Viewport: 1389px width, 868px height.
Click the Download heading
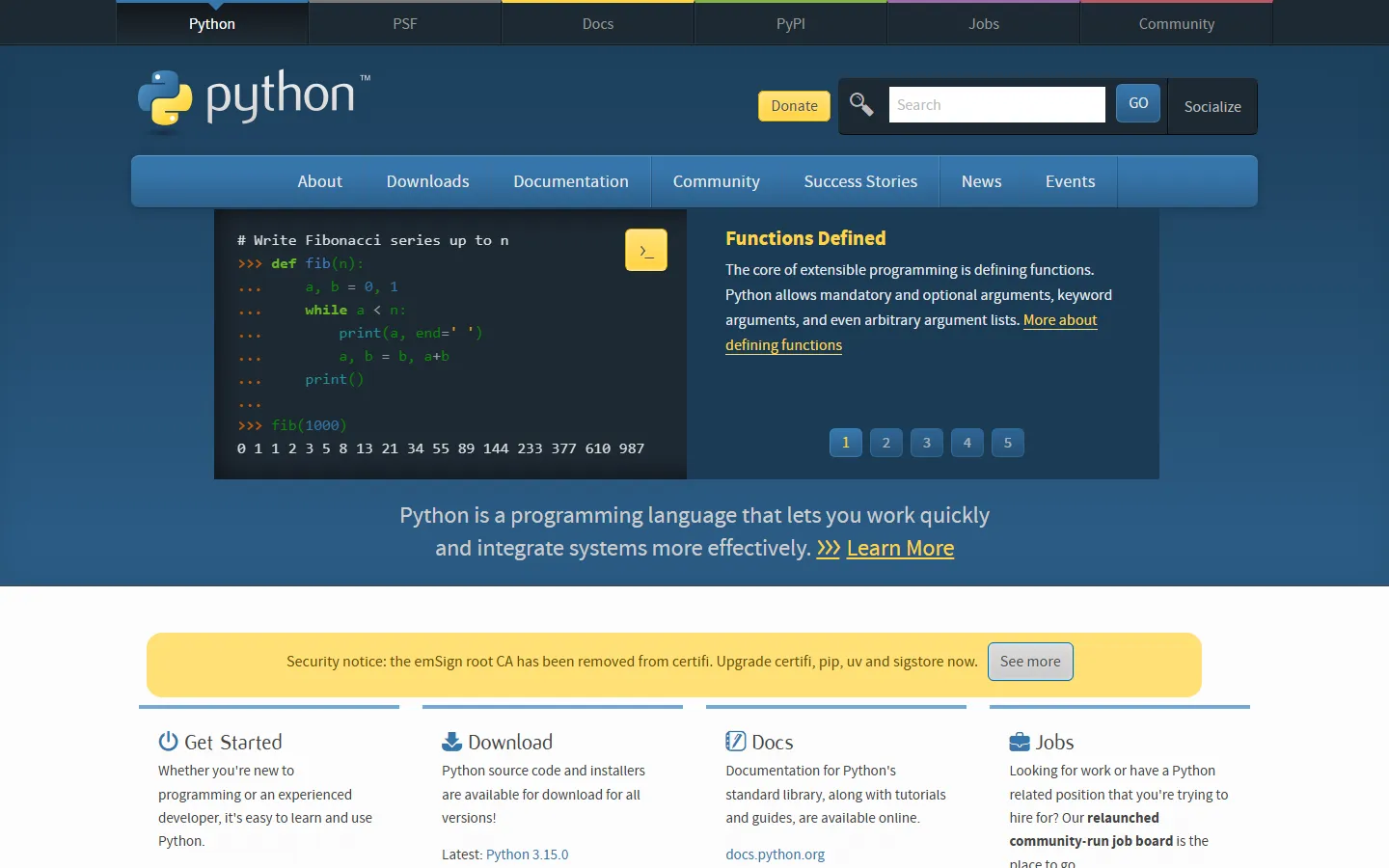510,742
